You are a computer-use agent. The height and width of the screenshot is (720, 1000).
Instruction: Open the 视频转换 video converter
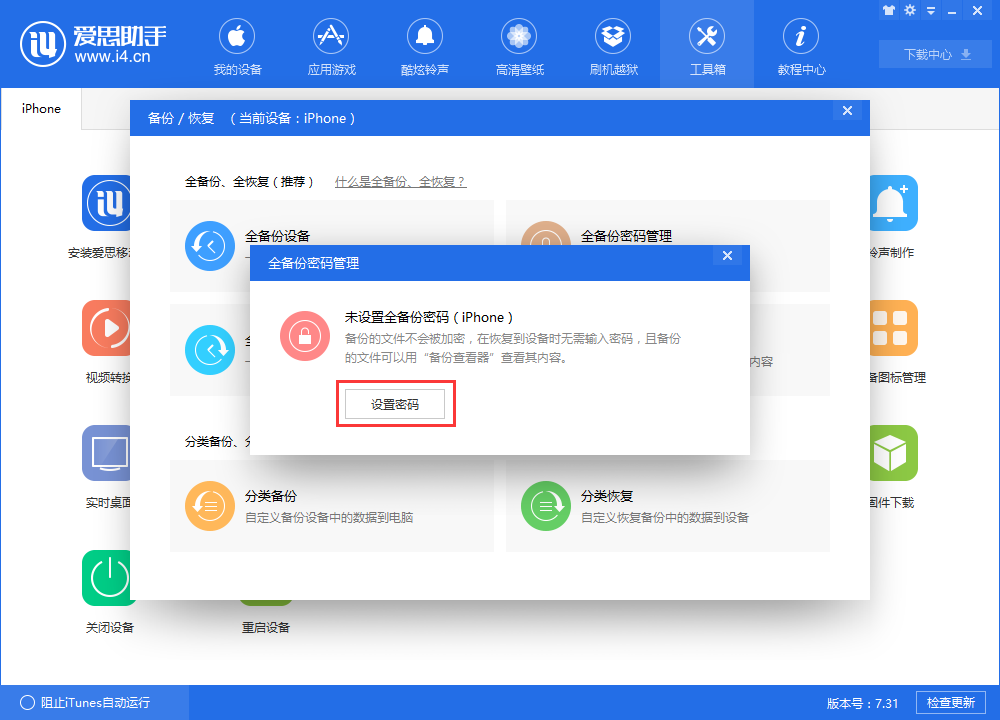click(x=107, y=328)
